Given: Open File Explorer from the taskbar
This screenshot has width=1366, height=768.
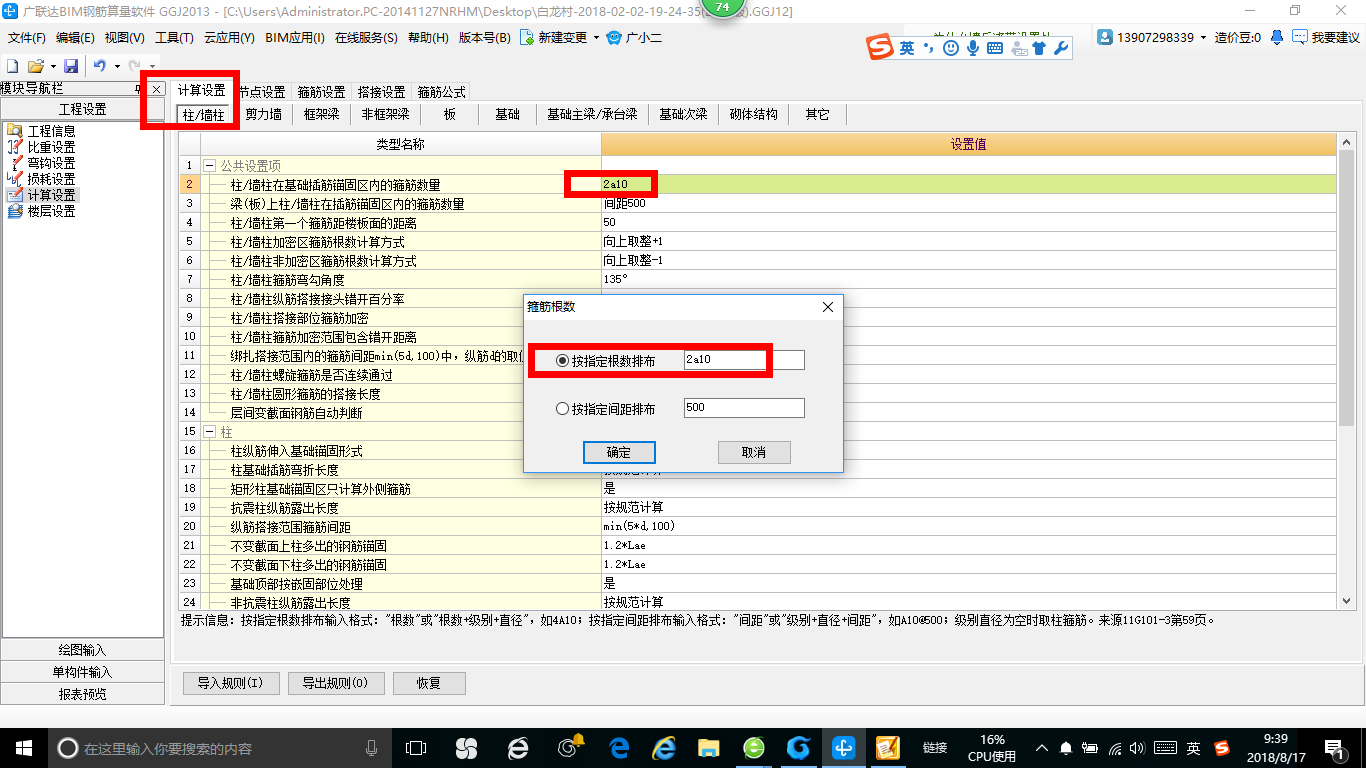Looking at the screenshot, I should [708, 747].
